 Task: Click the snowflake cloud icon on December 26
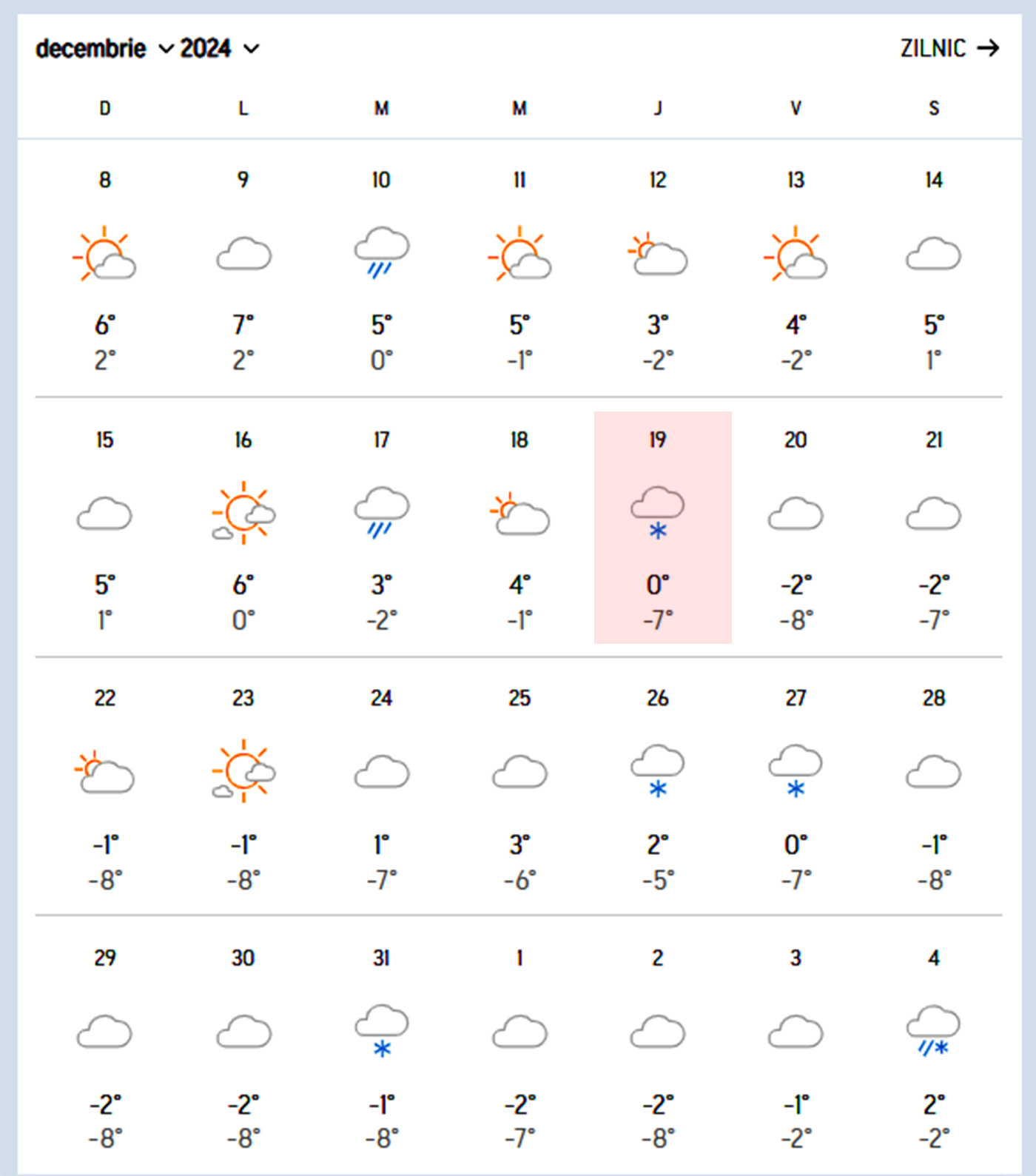[658, 770]
